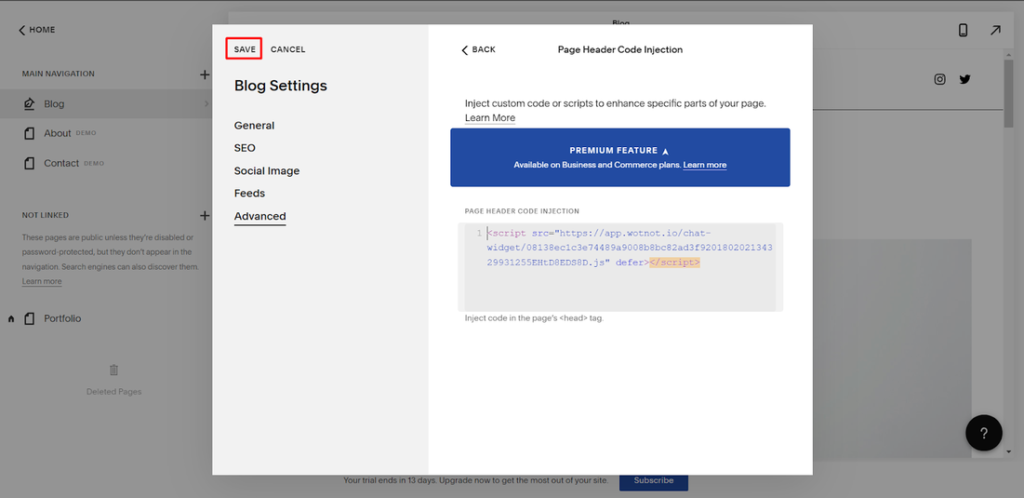Viewport: 1024px width, 498px height.
Task: Open the mobile device preview icon
Action: point(963,30)
